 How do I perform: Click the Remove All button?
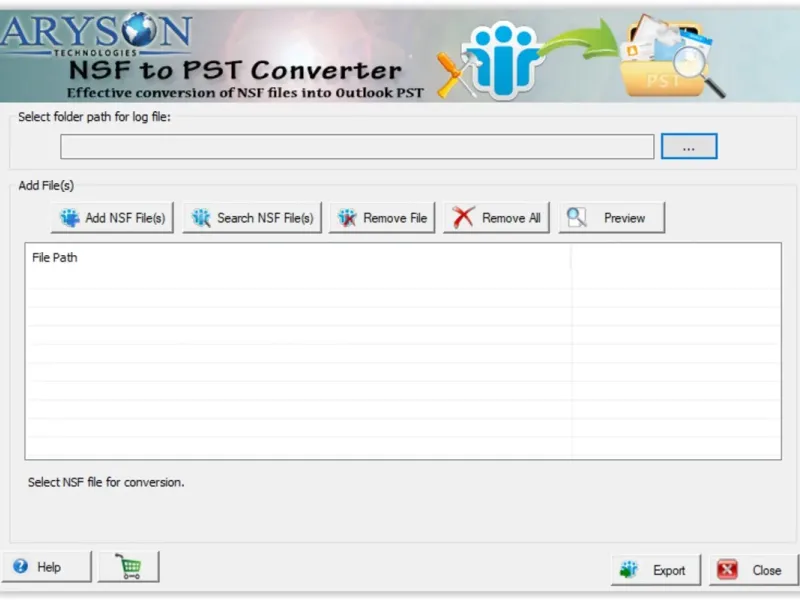pos(496,218)
